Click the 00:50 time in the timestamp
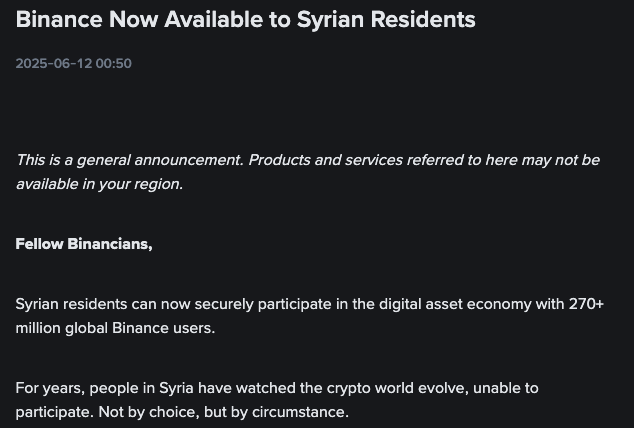This screenshot has width=634, height=428. click(113, 64)
